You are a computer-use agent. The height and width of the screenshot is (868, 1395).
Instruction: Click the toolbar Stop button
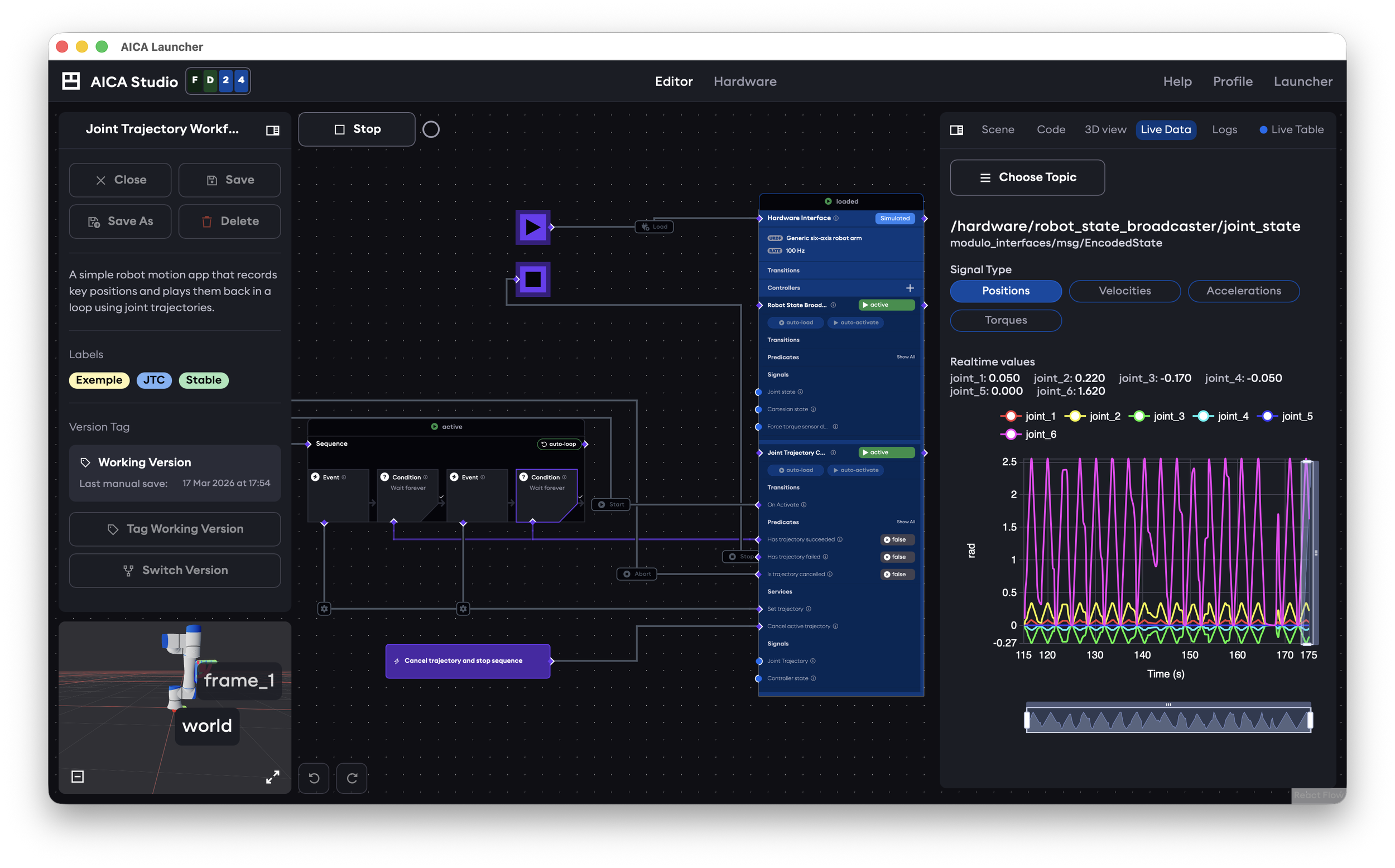pyautogui.click(x=357, y=130)
